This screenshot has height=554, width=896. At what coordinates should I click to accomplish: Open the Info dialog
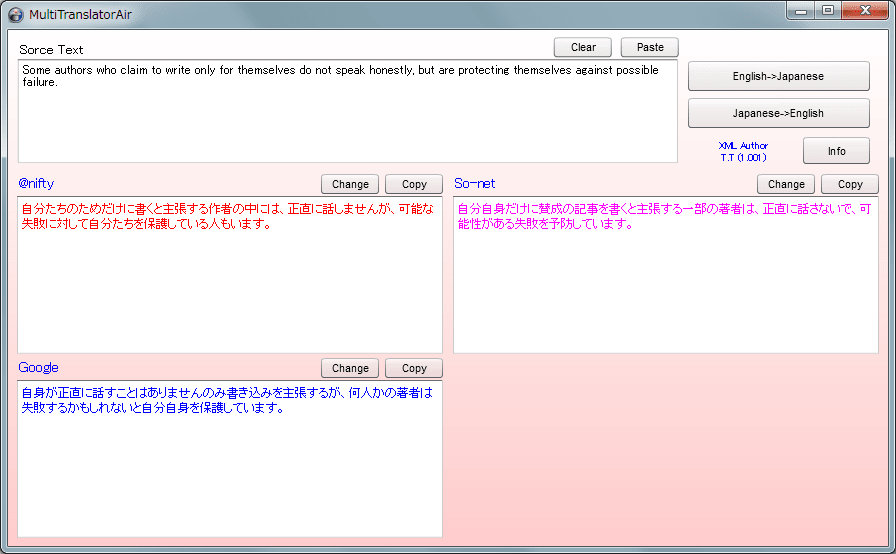pyautogui.click(x=836, y=151)
